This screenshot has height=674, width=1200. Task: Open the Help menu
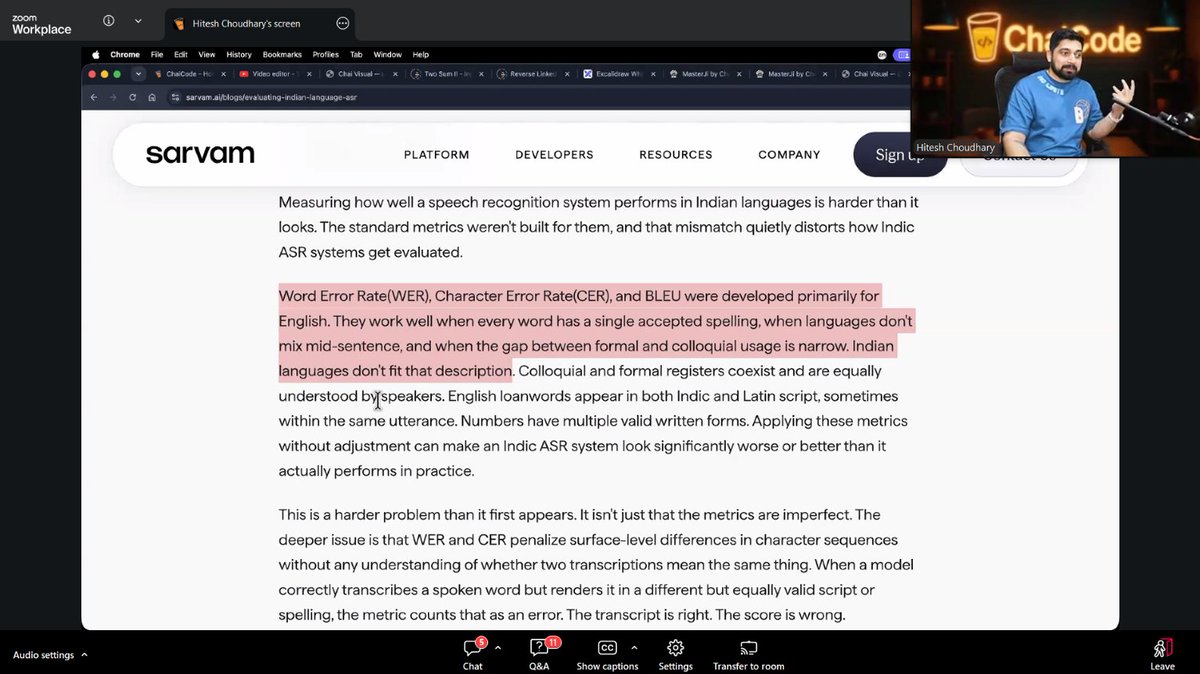[x=421, y=55]
